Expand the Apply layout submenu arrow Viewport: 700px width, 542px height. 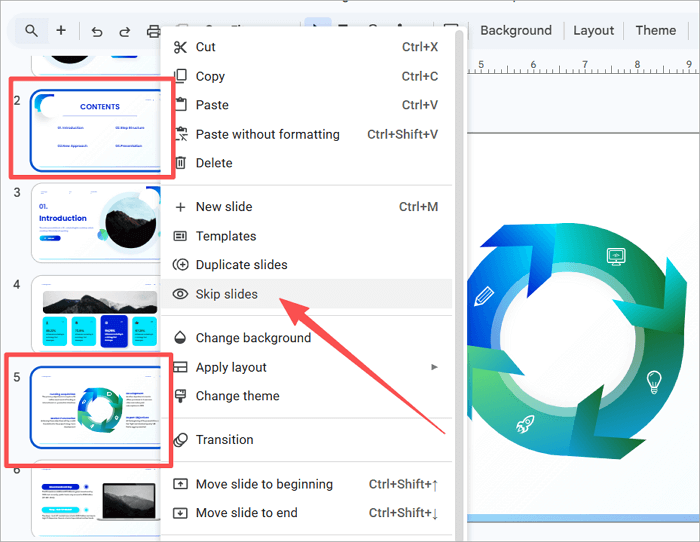(x=435, y=367)
